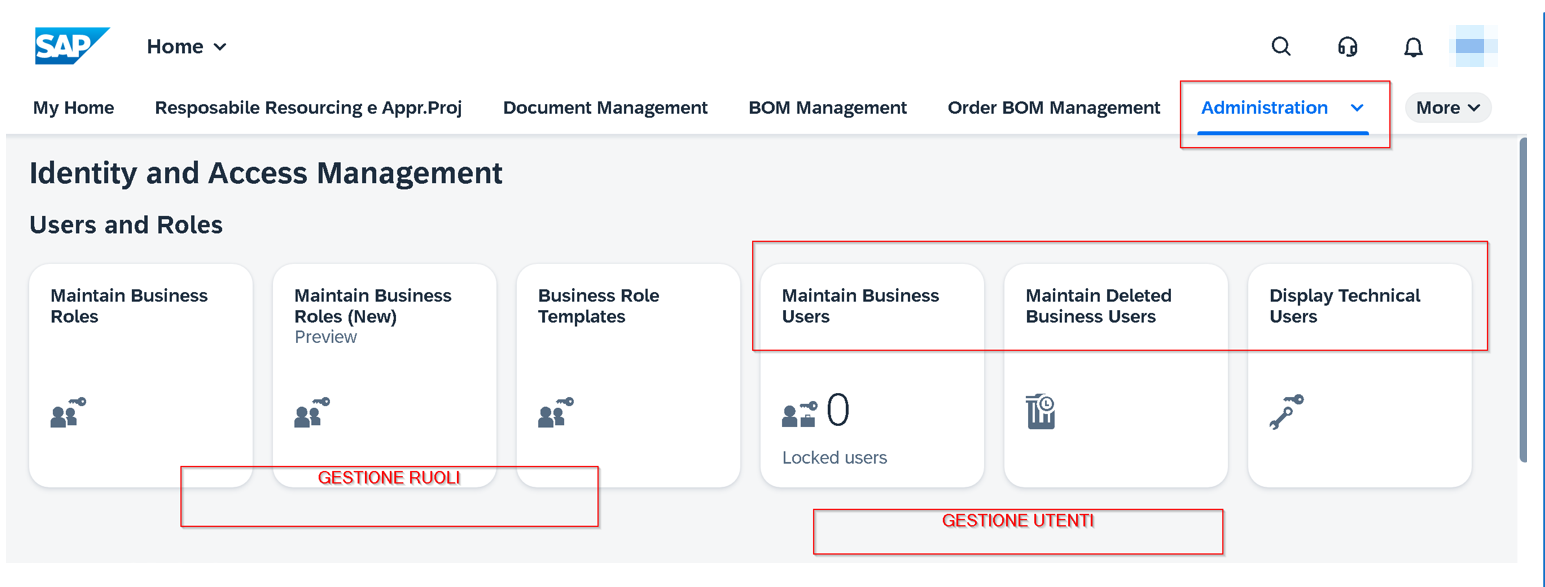Viewport: 1545px width, 587px height.
Task: Click the SAP logo
Action: pyautogui.click(x=71, y=46)
